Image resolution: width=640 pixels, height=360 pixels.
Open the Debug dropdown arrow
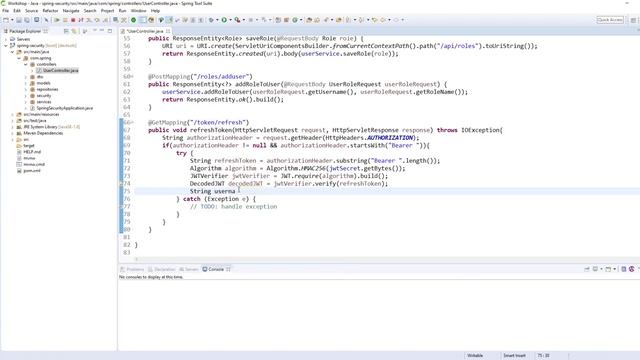(x=217, y=20)
